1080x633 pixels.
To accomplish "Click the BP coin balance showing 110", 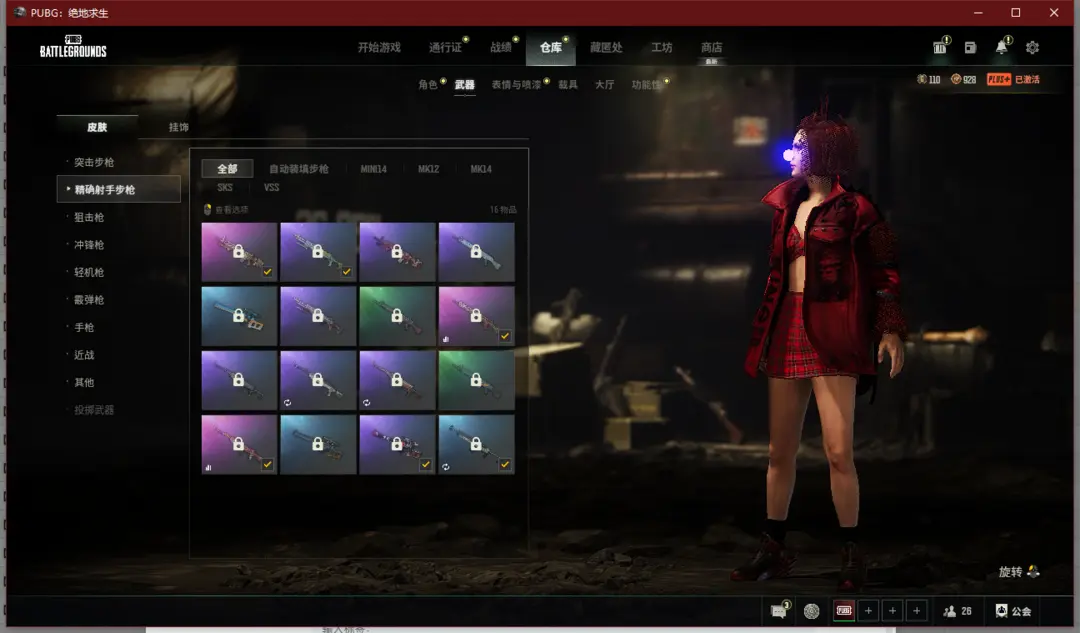I will point(928,79).
